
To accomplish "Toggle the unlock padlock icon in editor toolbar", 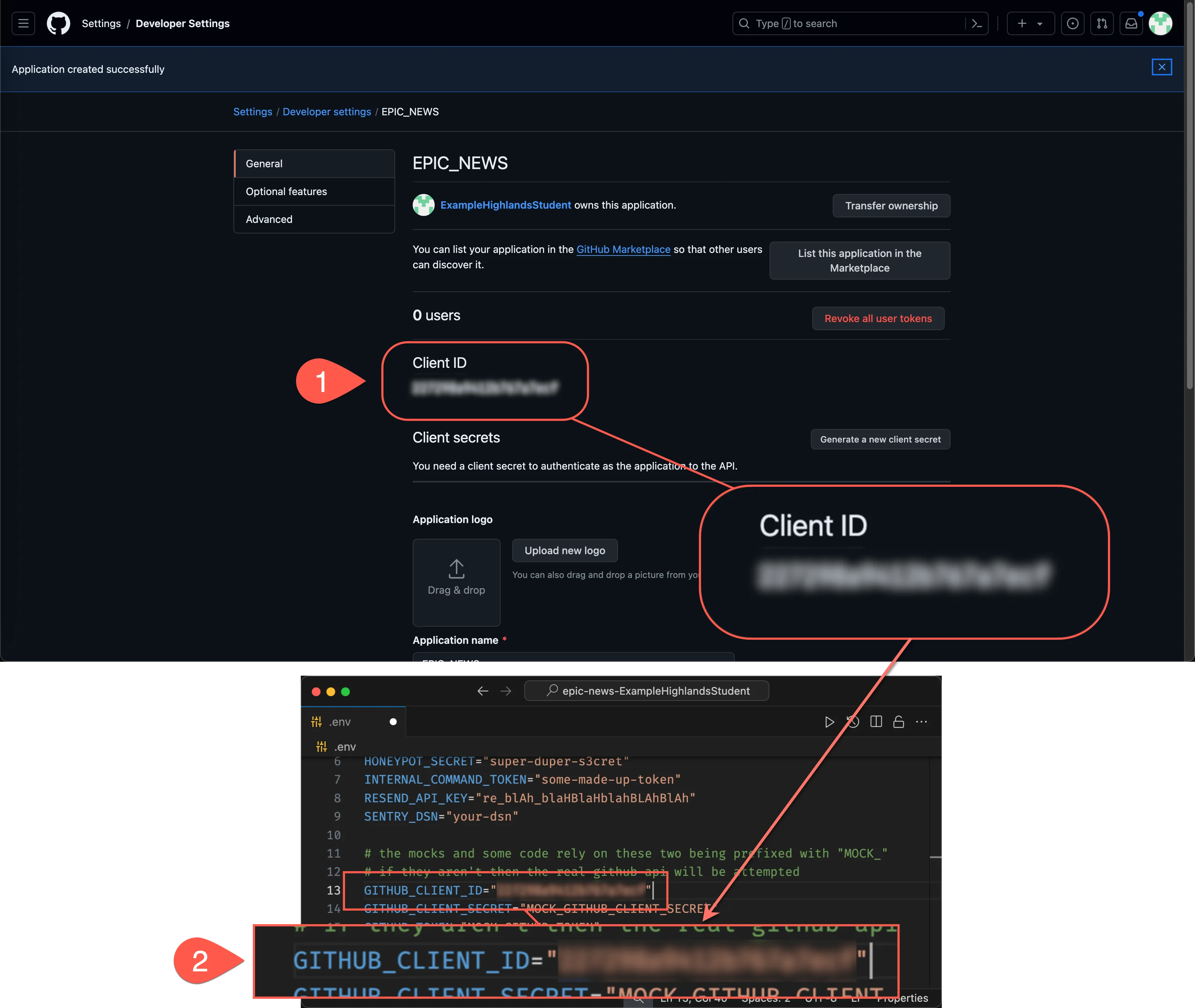I will click(x=899, y=722).
